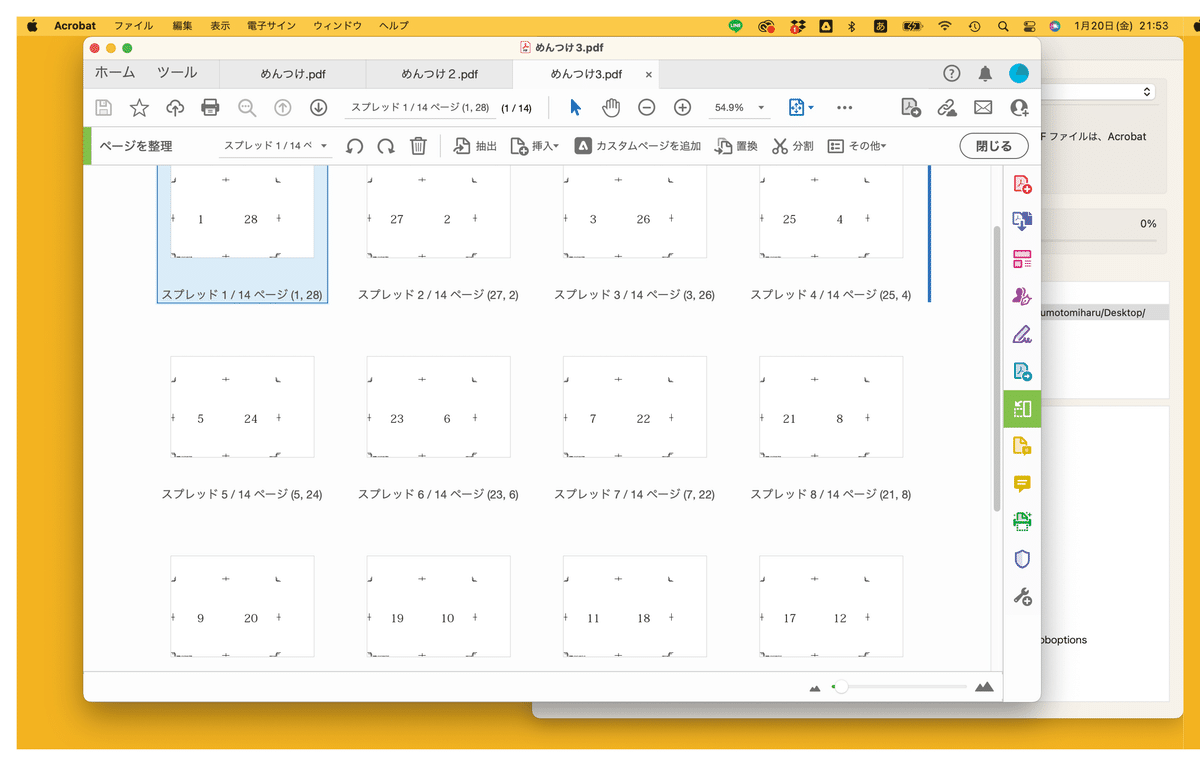
Task: Zoom in with the plus icon
Action: [682, 107]
